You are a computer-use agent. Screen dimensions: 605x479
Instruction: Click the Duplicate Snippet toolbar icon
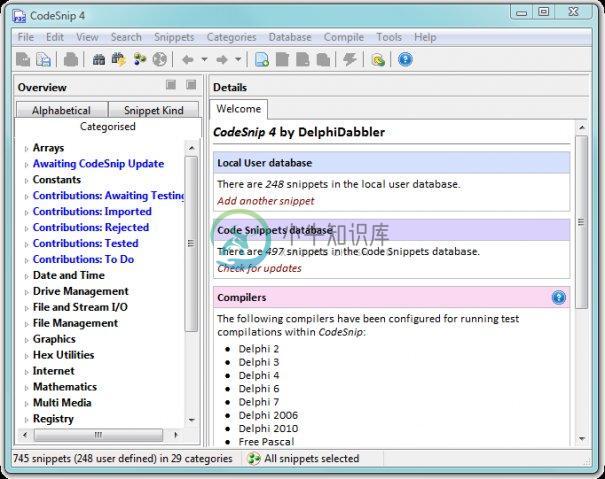tap(323, 59)
